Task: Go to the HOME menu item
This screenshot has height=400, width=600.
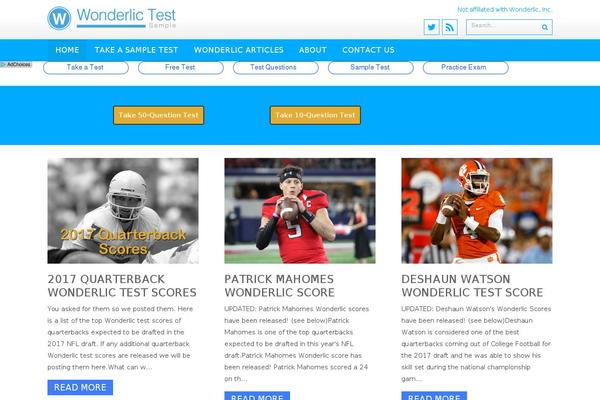Action: [67, 50]
